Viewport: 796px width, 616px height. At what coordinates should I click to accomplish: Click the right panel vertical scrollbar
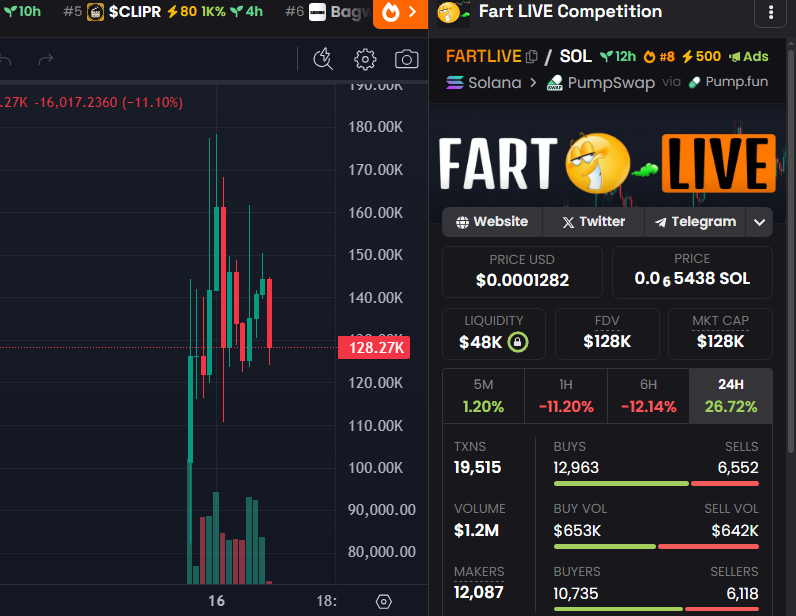[791, 249]
